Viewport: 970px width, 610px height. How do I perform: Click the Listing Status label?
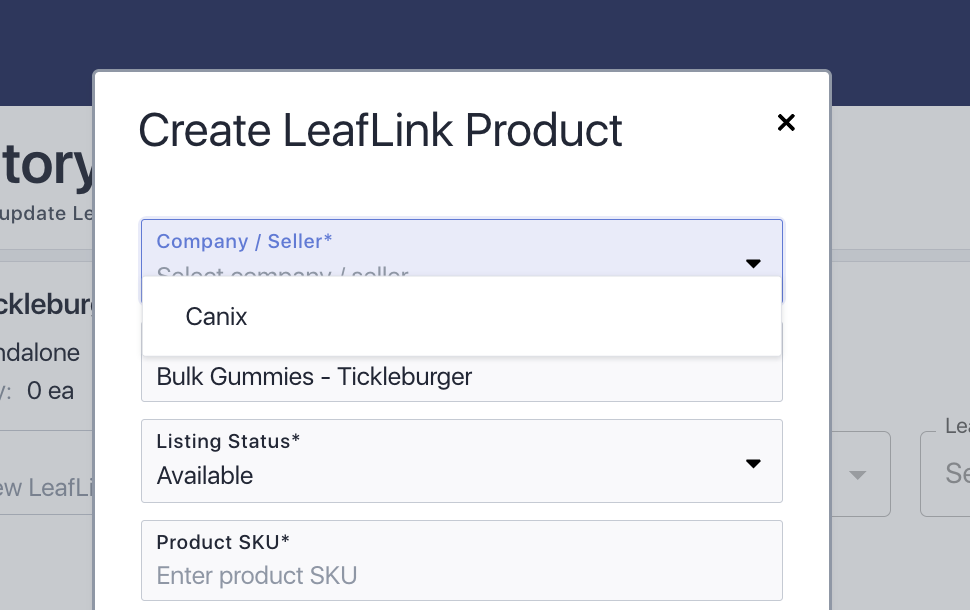point(228,441)
